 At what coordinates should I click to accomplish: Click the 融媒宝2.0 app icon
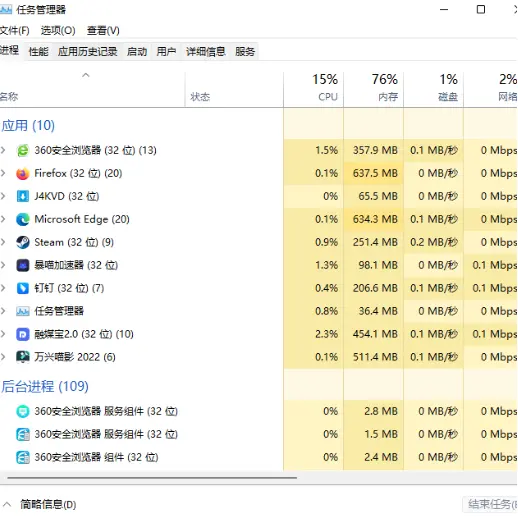(x=23, y=334)
